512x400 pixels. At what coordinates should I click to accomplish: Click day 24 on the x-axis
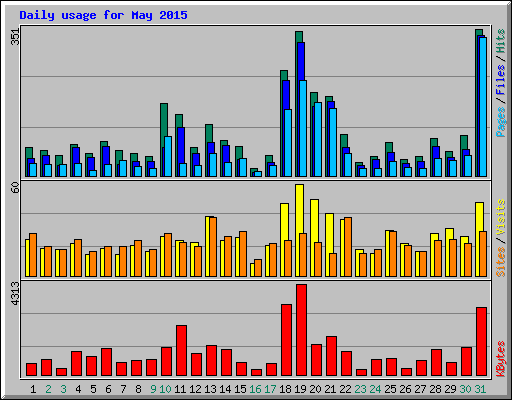pos(375,389)
